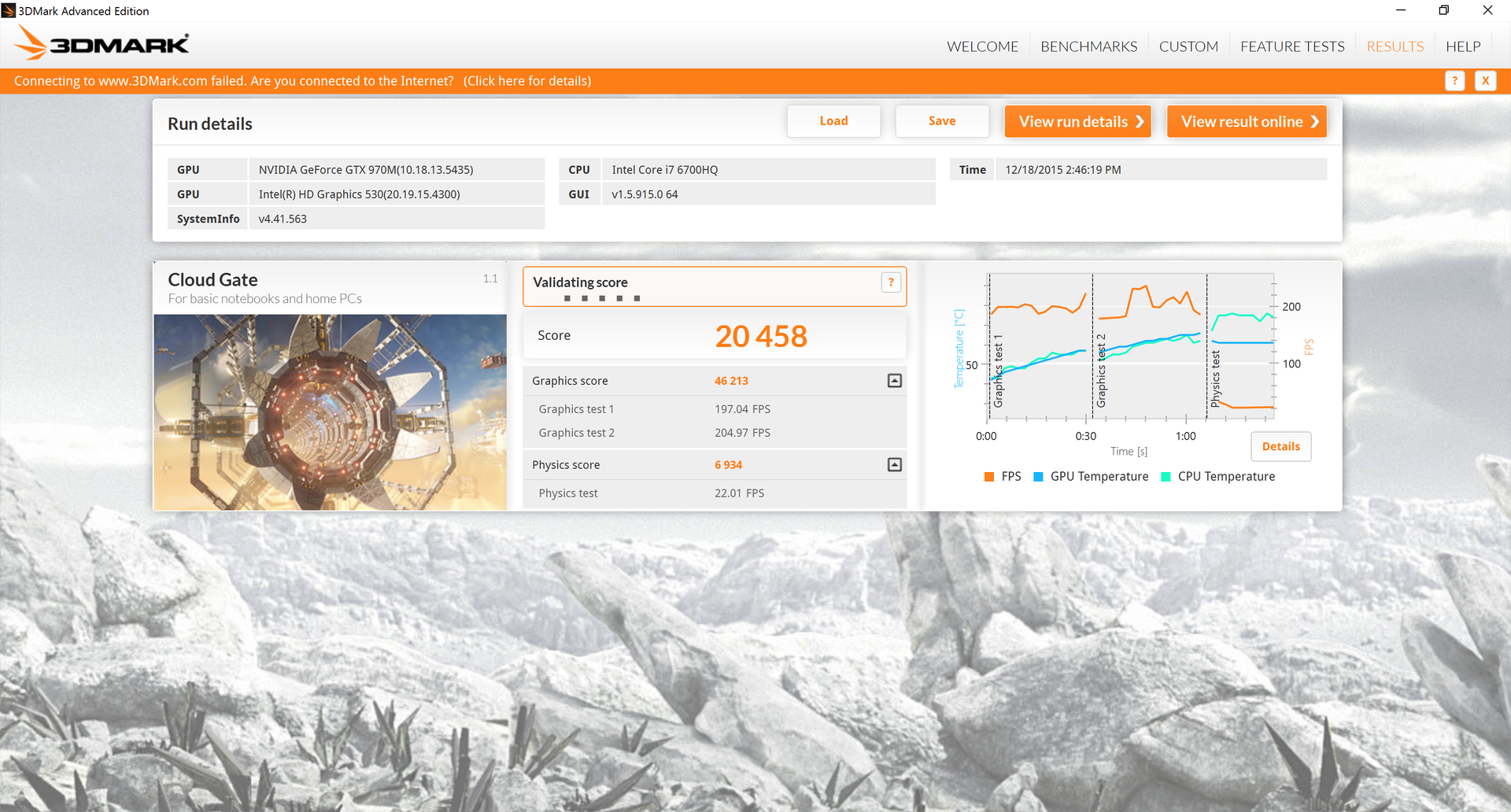This screenshot has height=812, width=1511.
Task: Click the GPU Temperature legend label
Action: 1099,477
